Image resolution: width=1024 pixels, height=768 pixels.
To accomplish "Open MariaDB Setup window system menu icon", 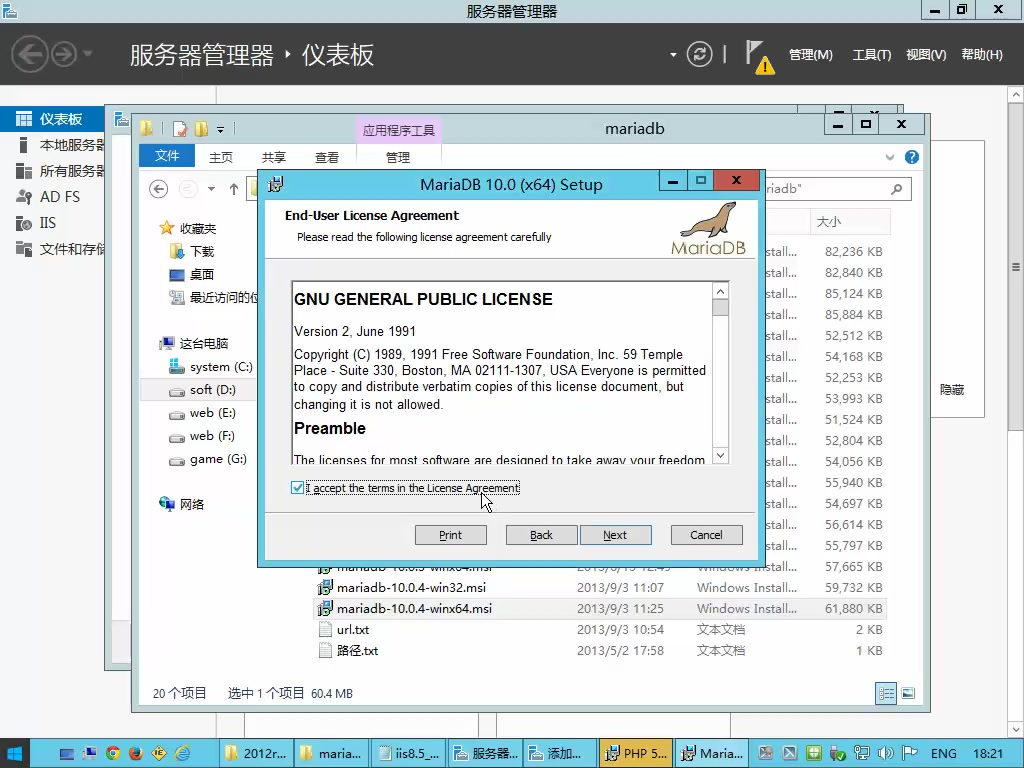I will (276, 184).
